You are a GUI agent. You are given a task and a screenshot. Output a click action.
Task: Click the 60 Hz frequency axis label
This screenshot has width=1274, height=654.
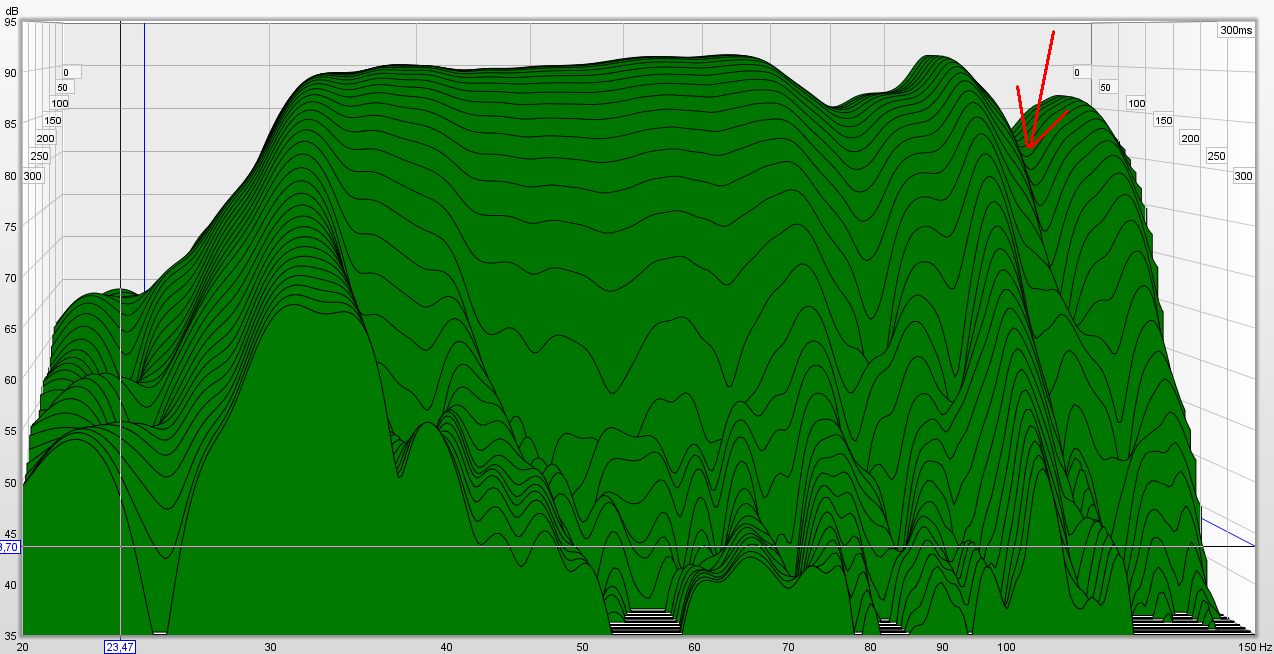(x=694, y=647)
